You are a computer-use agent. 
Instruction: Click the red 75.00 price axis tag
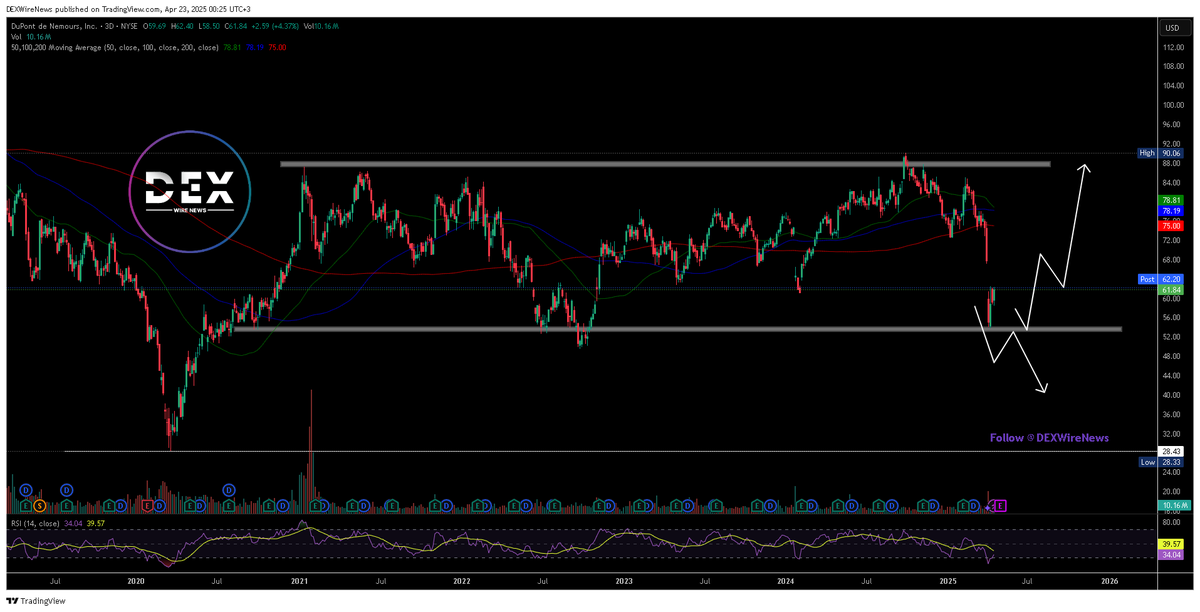[x=1171, y=226]
